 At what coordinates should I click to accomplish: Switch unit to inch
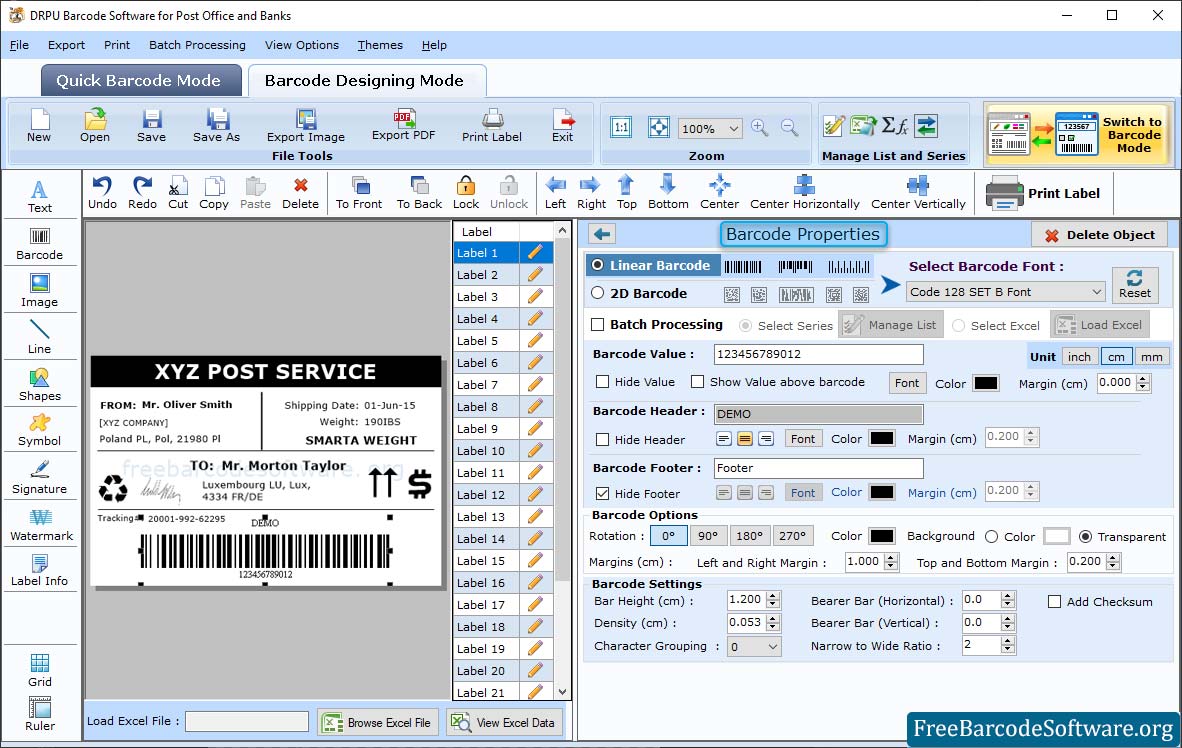(1079, 357)
